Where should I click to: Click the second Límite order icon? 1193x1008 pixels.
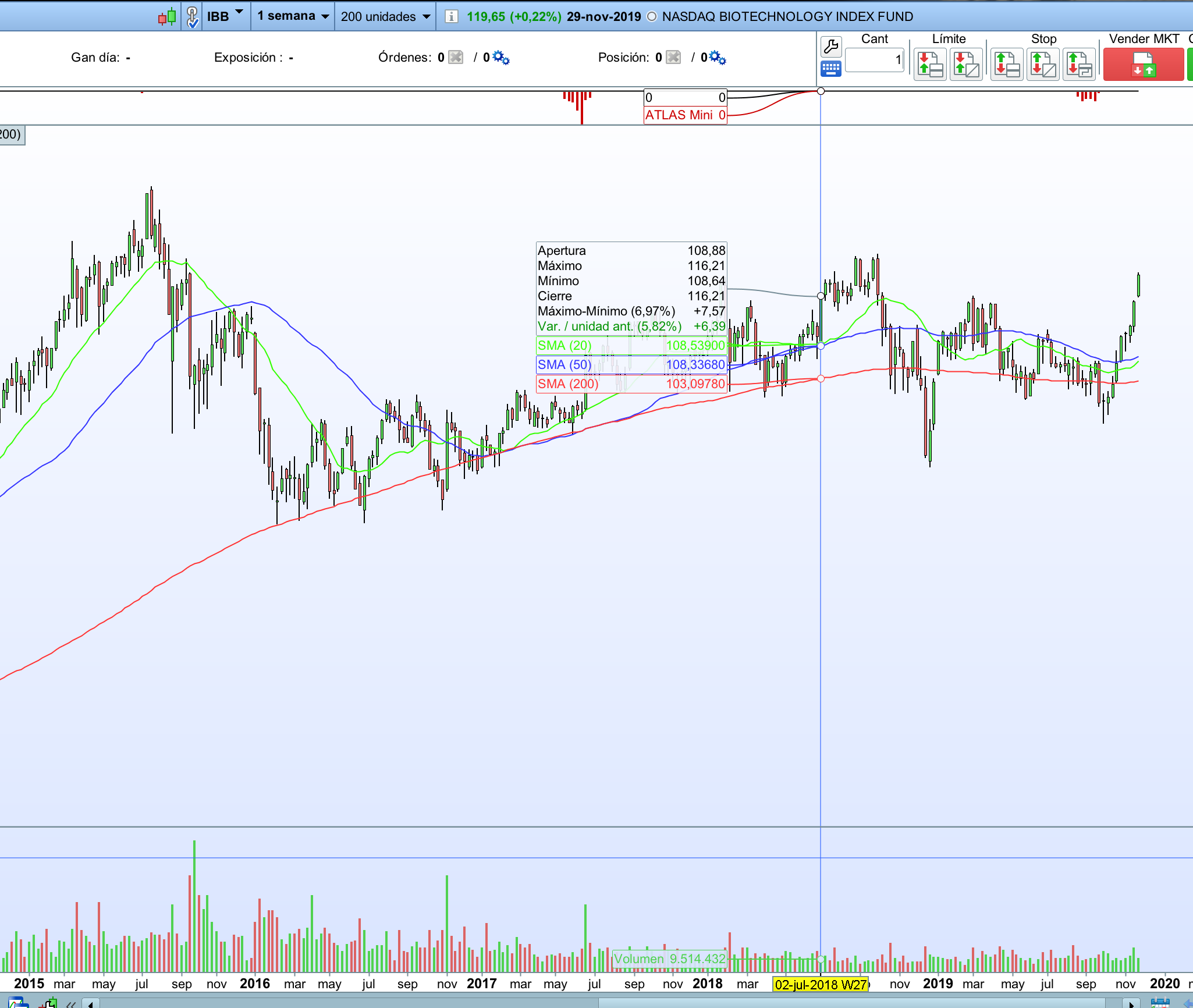[x=966, y=64]
